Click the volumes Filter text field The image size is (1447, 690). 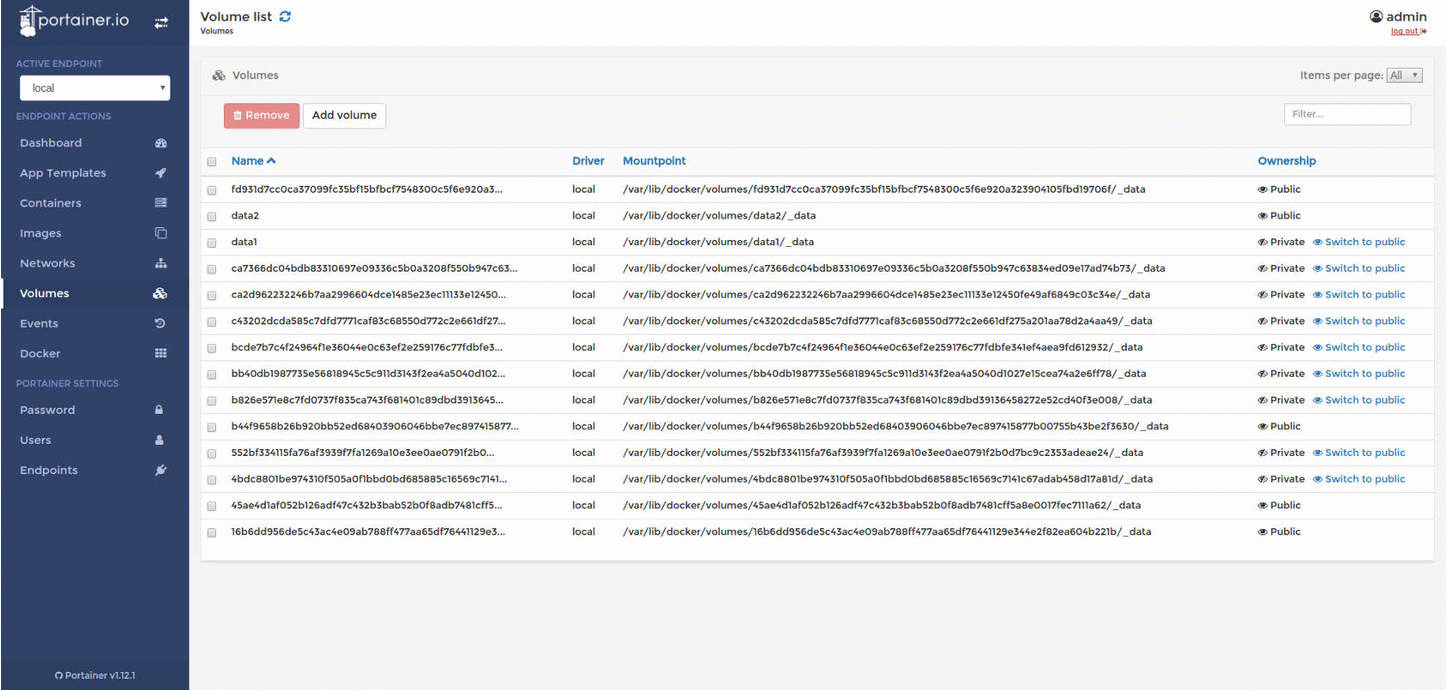[1347, 114]
